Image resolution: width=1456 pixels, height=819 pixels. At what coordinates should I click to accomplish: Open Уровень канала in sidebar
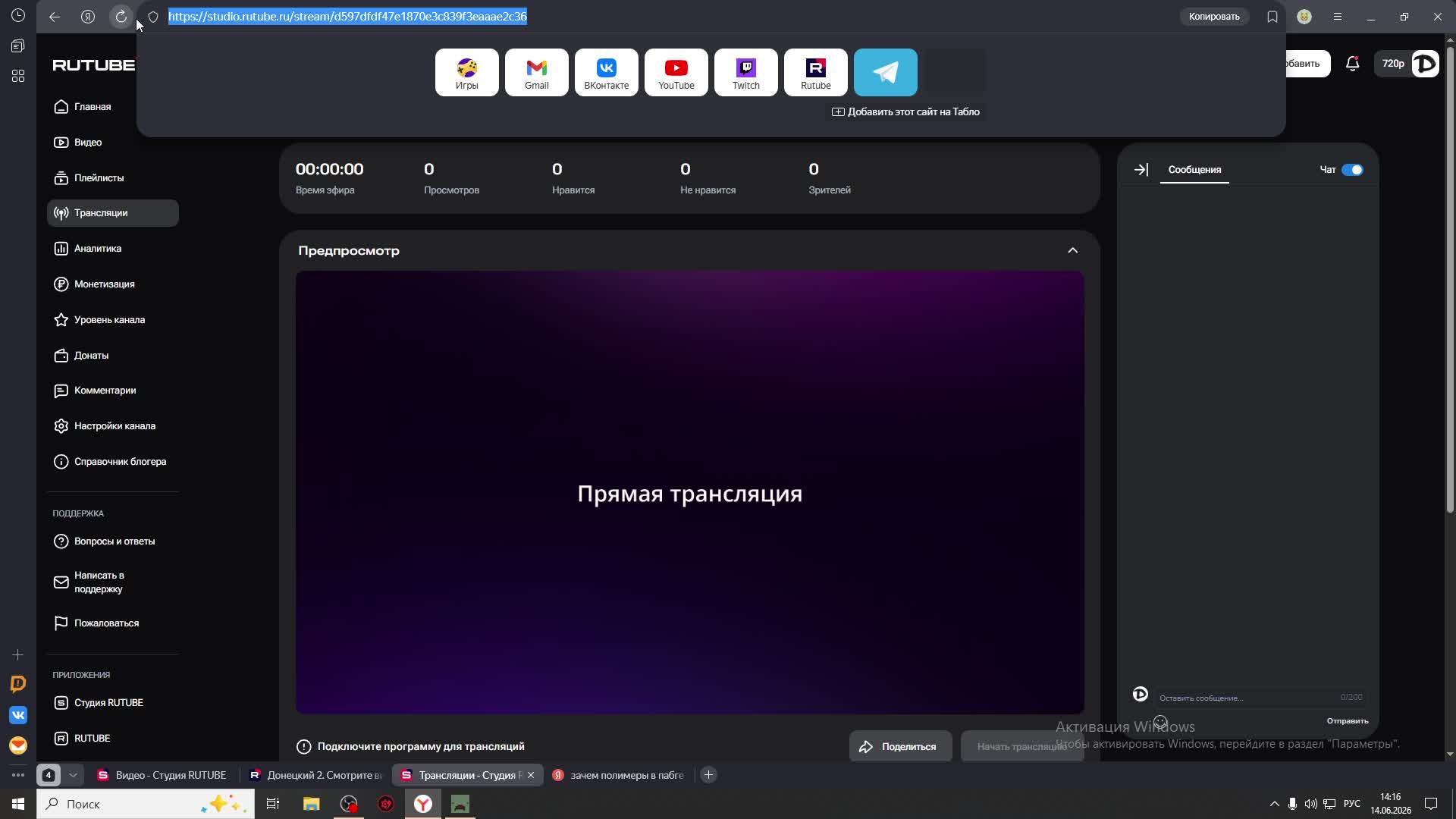tap(113, 320)
